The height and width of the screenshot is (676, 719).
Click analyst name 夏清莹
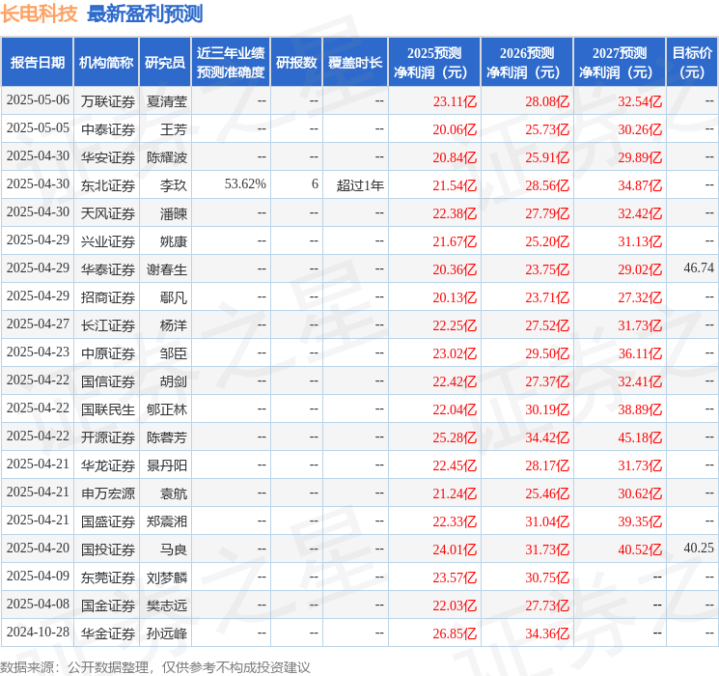166,101
